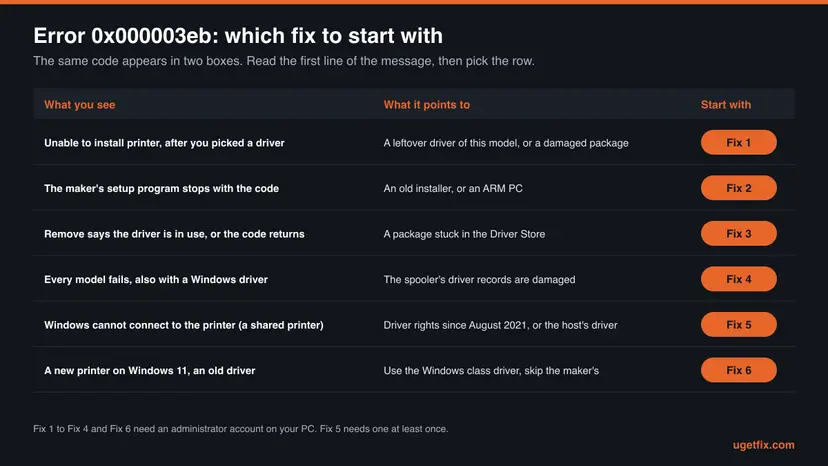Viewport: 828px width, 466px height.
Task: Select the 'Unable to install printer' row text
Action: click(164, 143)
